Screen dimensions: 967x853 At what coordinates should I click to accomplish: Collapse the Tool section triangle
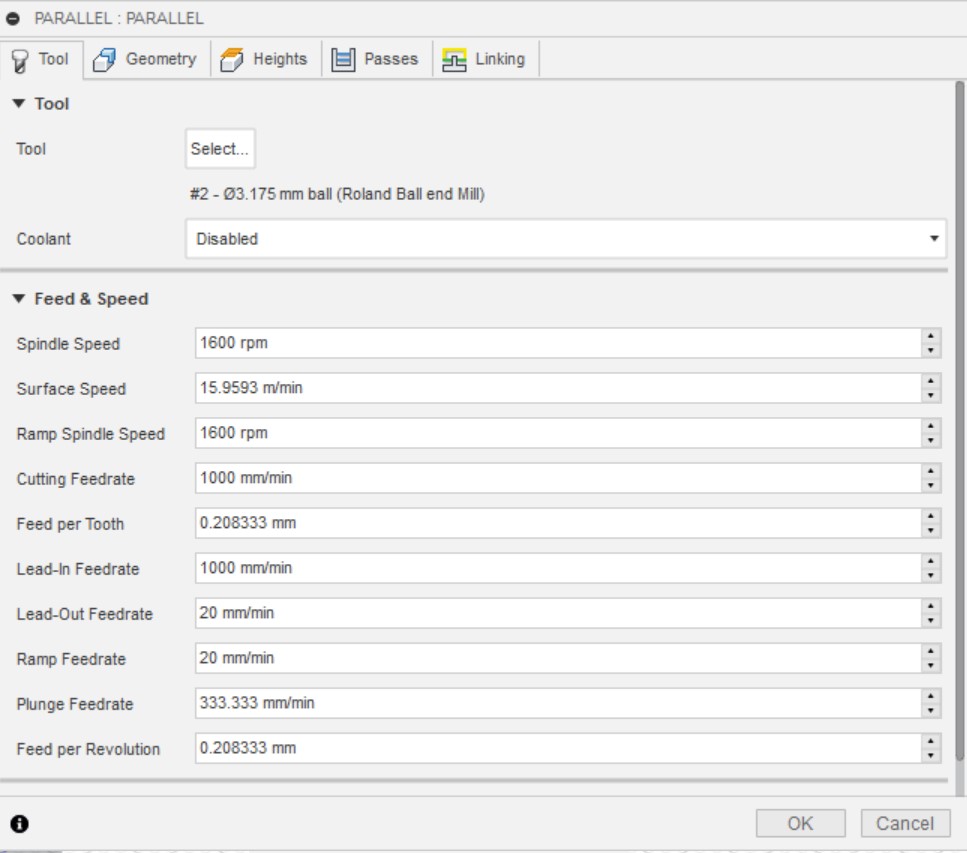19,104
